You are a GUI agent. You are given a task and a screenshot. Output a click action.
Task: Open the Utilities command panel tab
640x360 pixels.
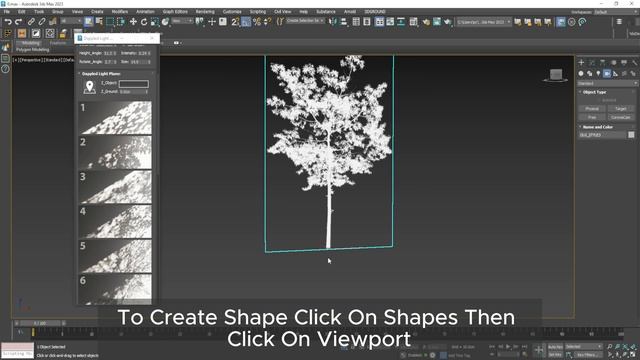coord(634,62)
